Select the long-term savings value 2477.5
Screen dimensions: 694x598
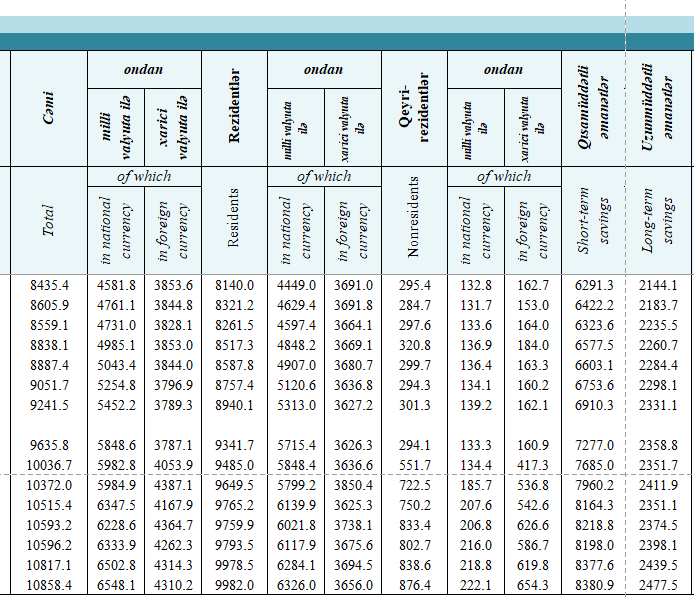tap(659, 585)
